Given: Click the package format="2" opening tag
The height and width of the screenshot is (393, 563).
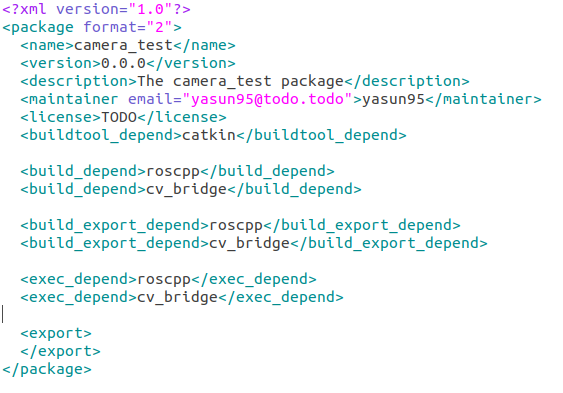Looking at the screenshot, I should click(92, 27).
